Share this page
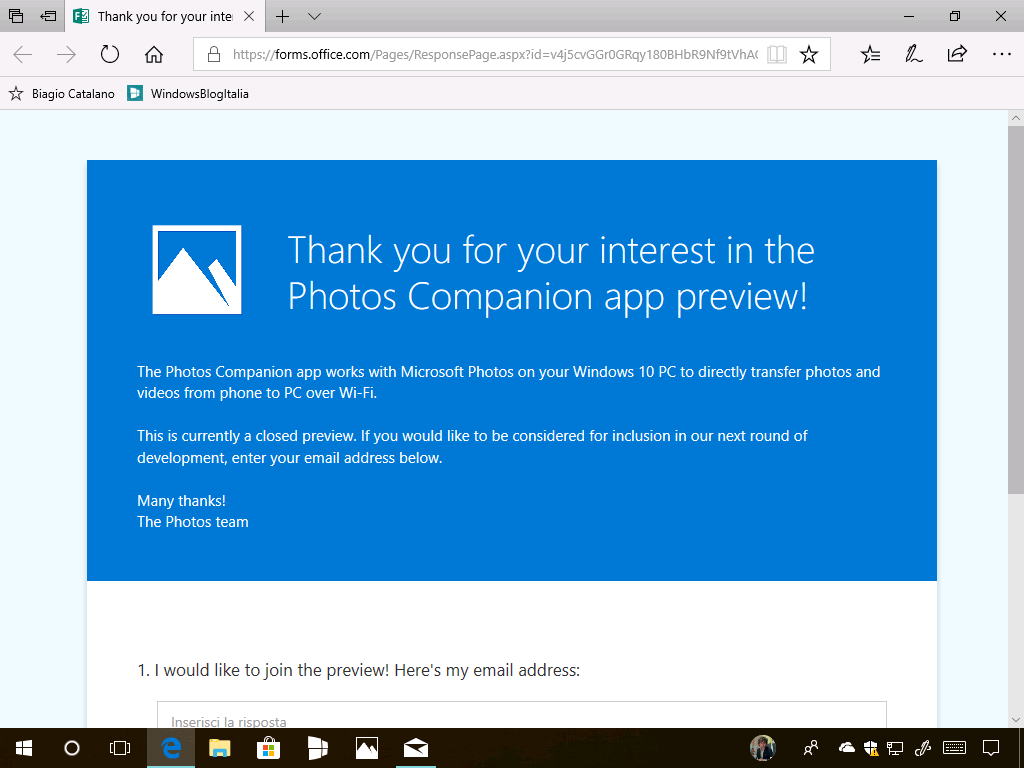The width and height of the screenshot is (1024, 768). (957, 54)
